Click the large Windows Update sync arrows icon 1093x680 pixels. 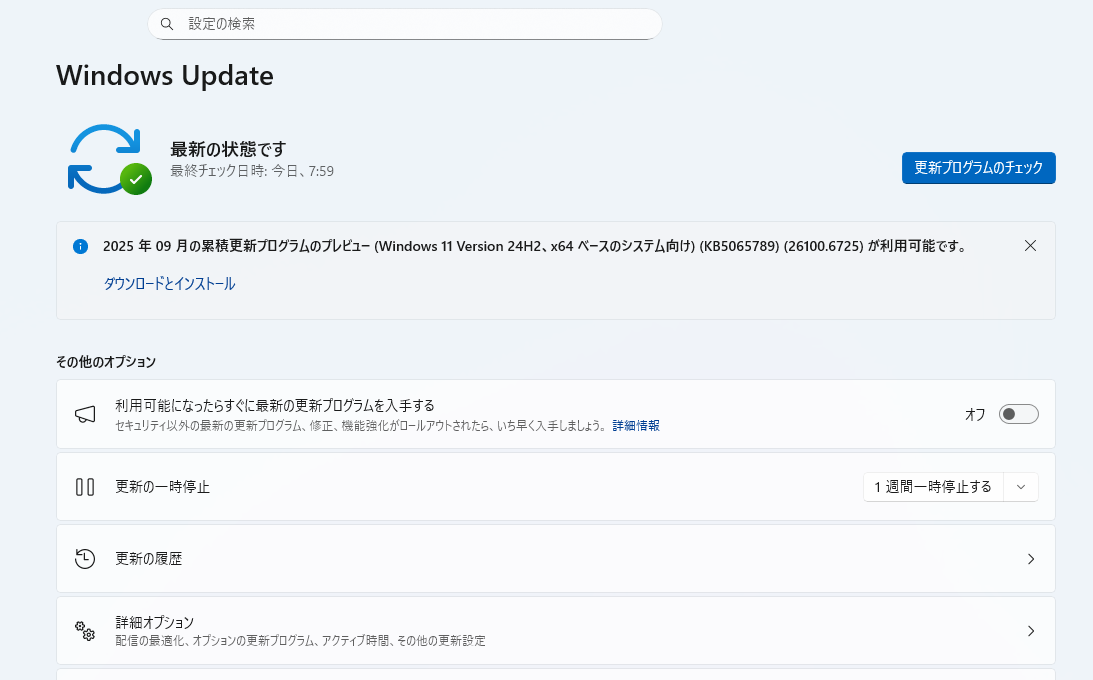point(103,158)
